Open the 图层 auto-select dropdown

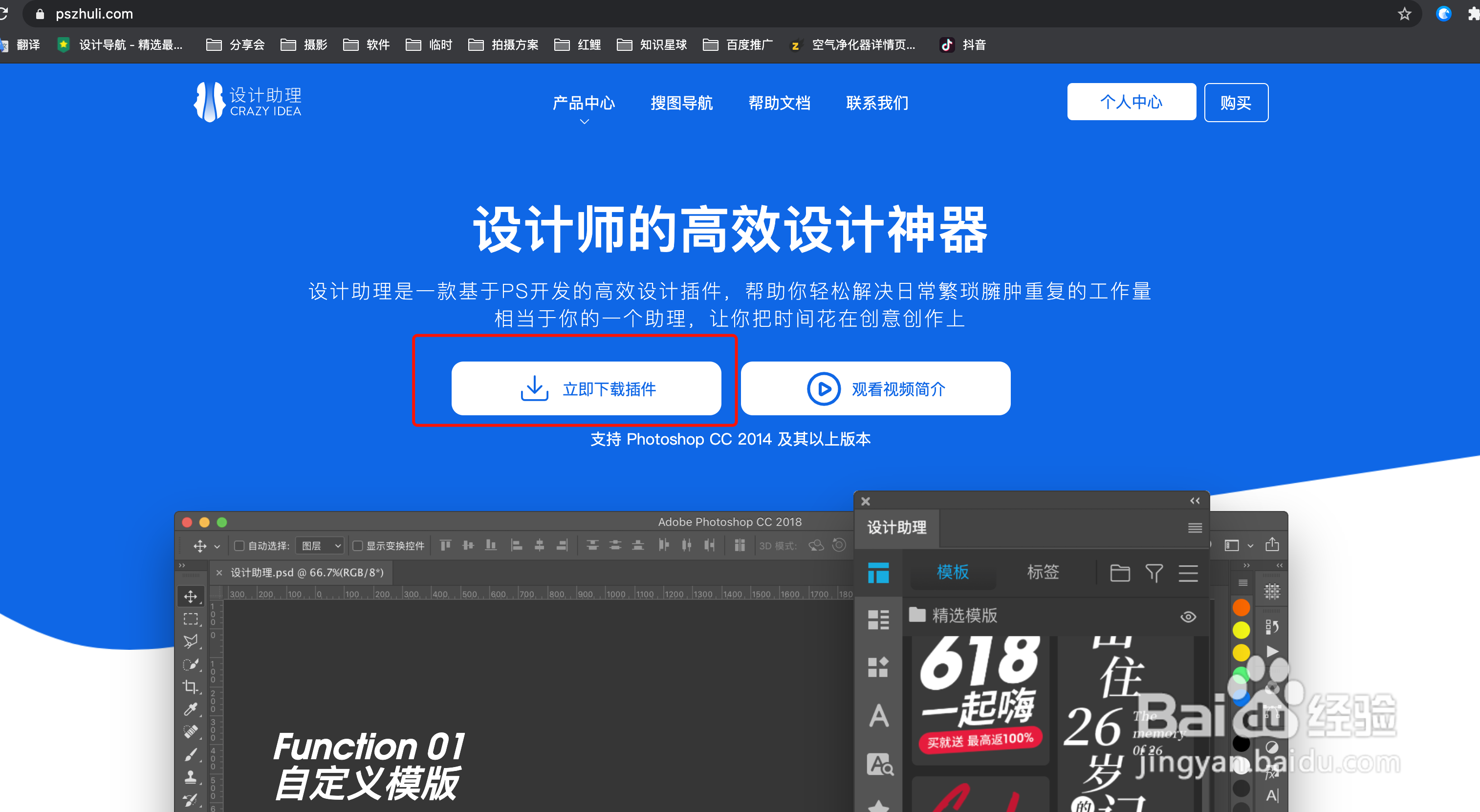tap(320, 545)
